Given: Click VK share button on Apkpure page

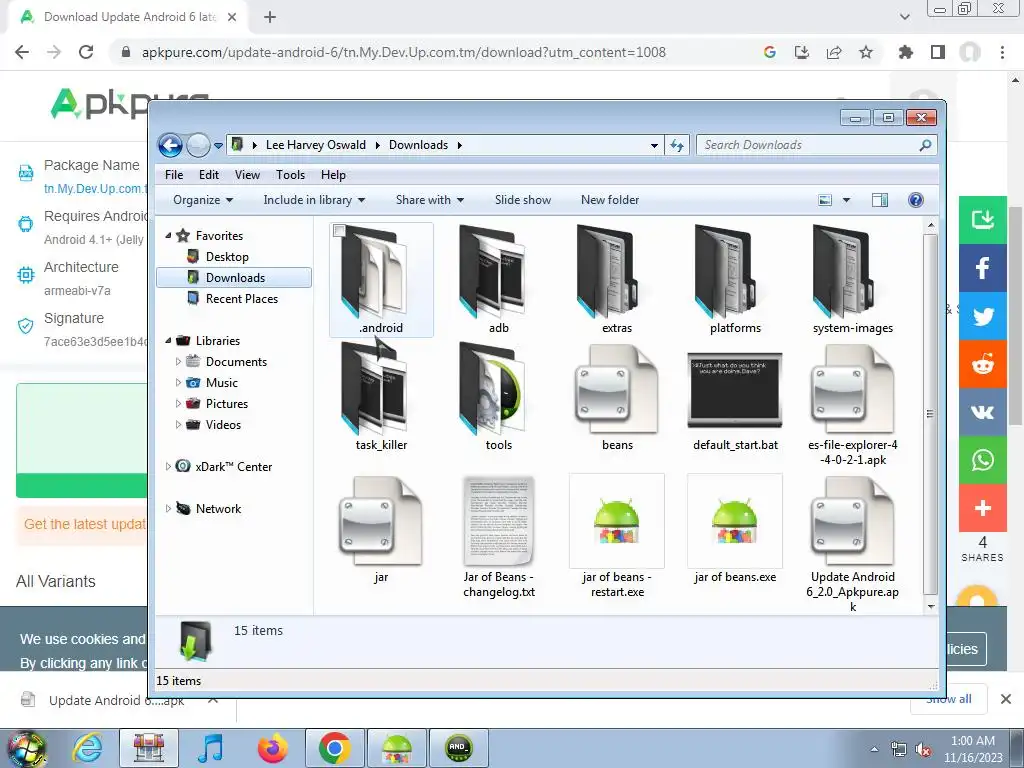Looking at the screenshot, I should tap(982, 412).
